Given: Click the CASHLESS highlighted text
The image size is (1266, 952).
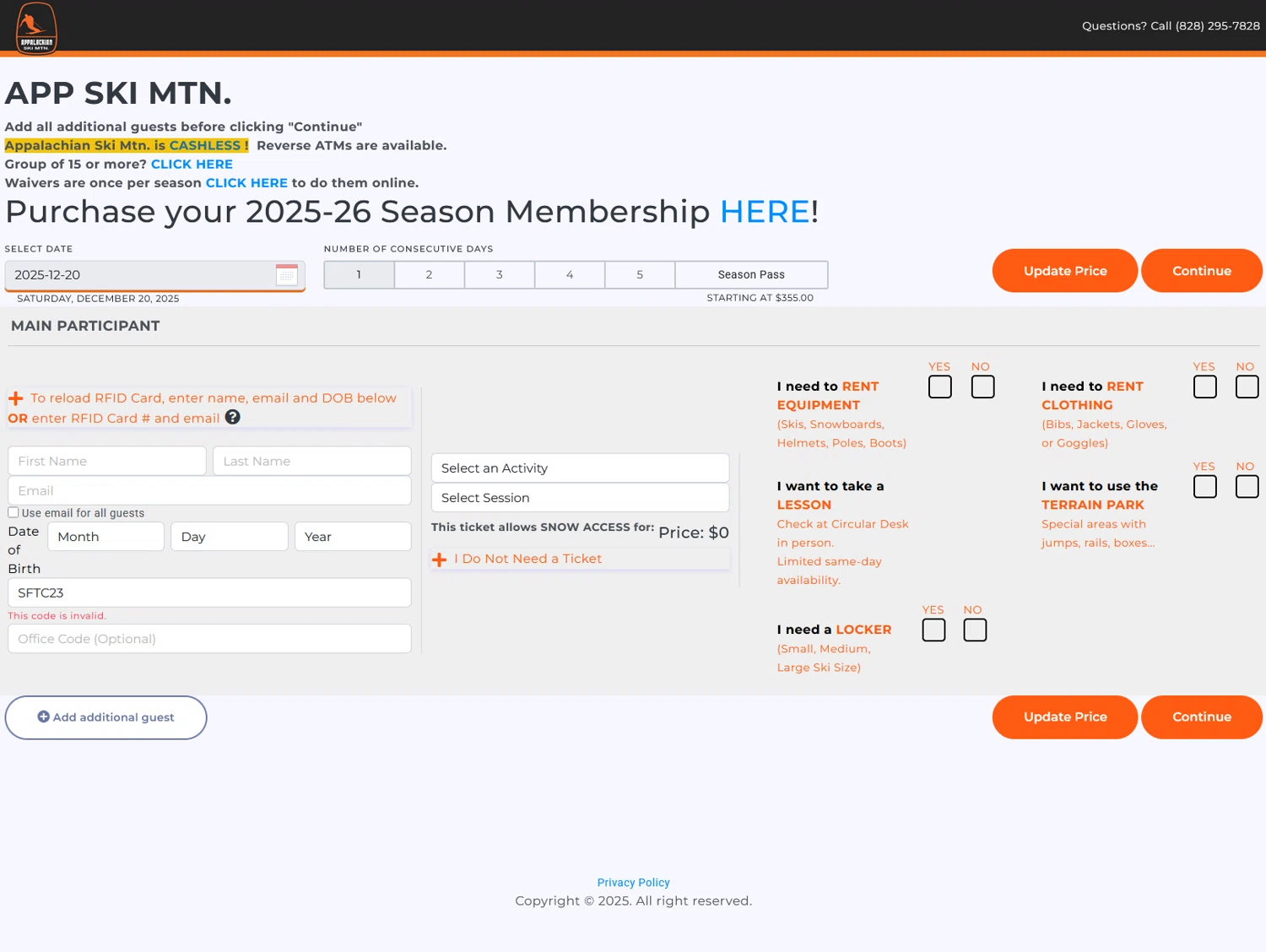Looking at the screenshot, I should (x=205, y=145).
